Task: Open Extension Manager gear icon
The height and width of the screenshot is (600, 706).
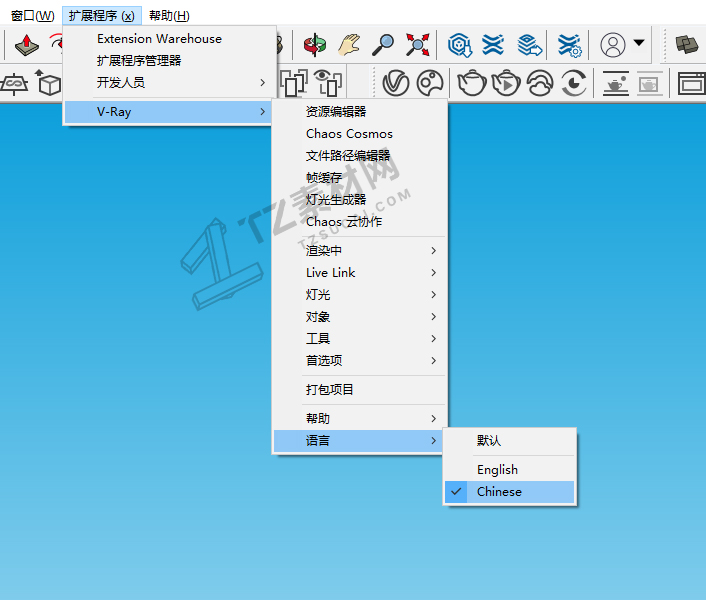Action: pyautogui.click(x=569, y=45)
